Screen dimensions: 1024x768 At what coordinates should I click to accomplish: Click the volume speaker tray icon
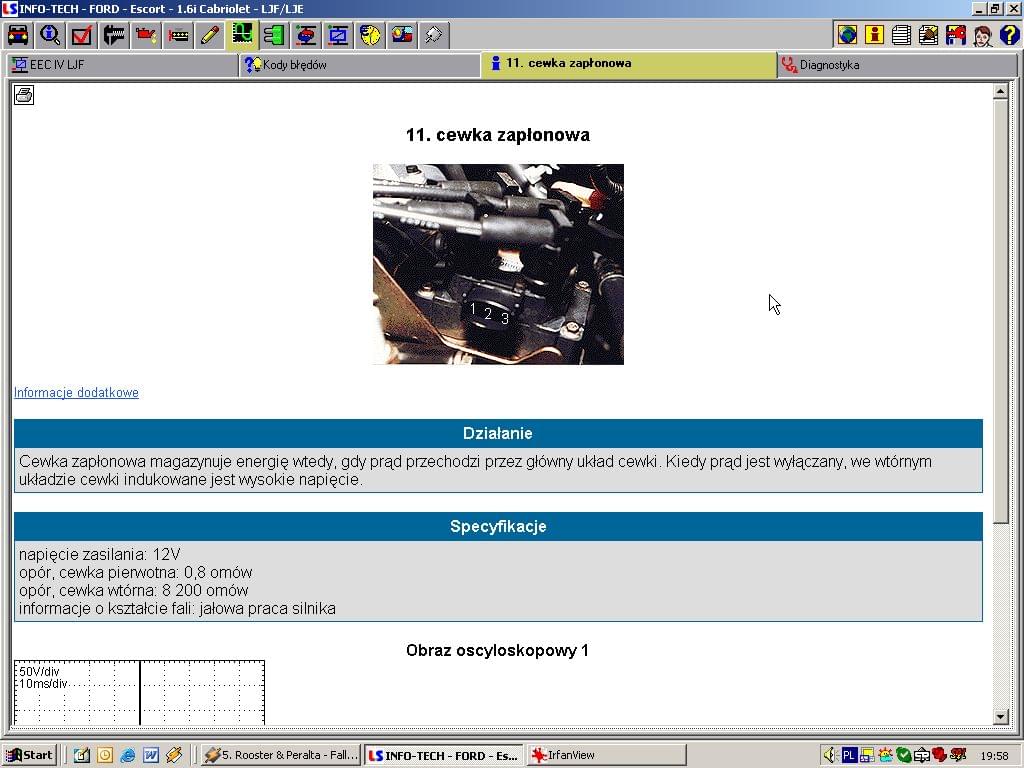coord(830,756)
